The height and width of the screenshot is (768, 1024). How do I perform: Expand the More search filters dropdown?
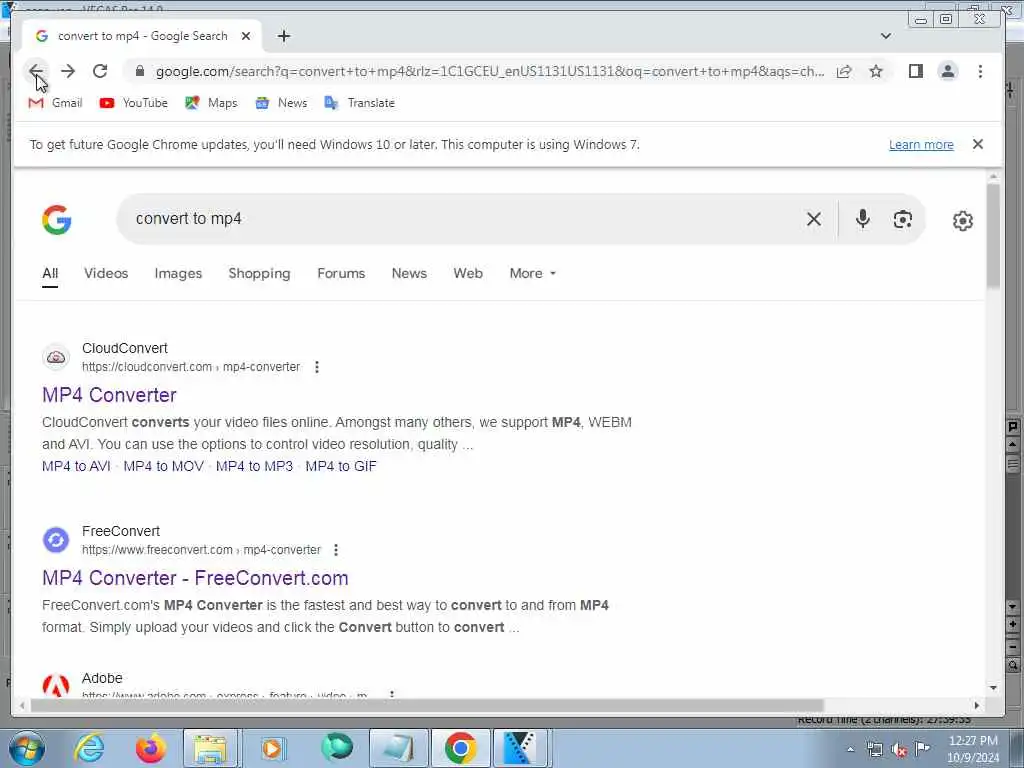[532, 274]
